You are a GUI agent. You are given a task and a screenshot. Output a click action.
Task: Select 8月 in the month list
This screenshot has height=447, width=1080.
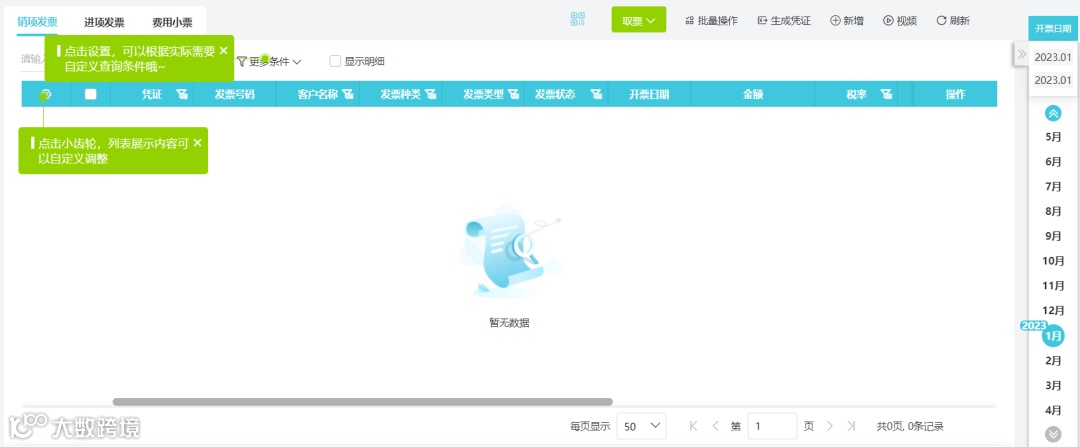pyautogui.click(x=1053, y=211)
